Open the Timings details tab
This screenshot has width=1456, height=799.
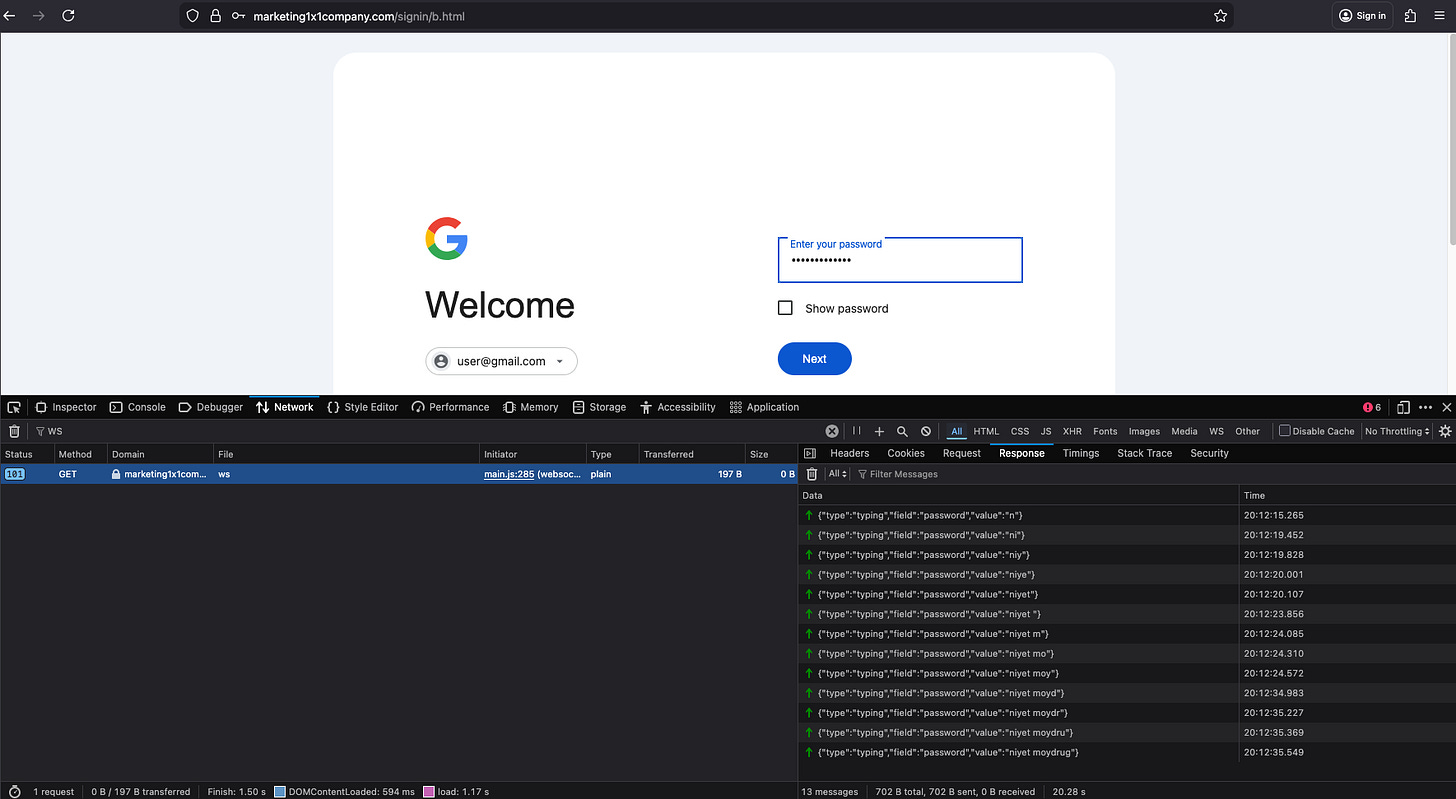(1081, 453)
